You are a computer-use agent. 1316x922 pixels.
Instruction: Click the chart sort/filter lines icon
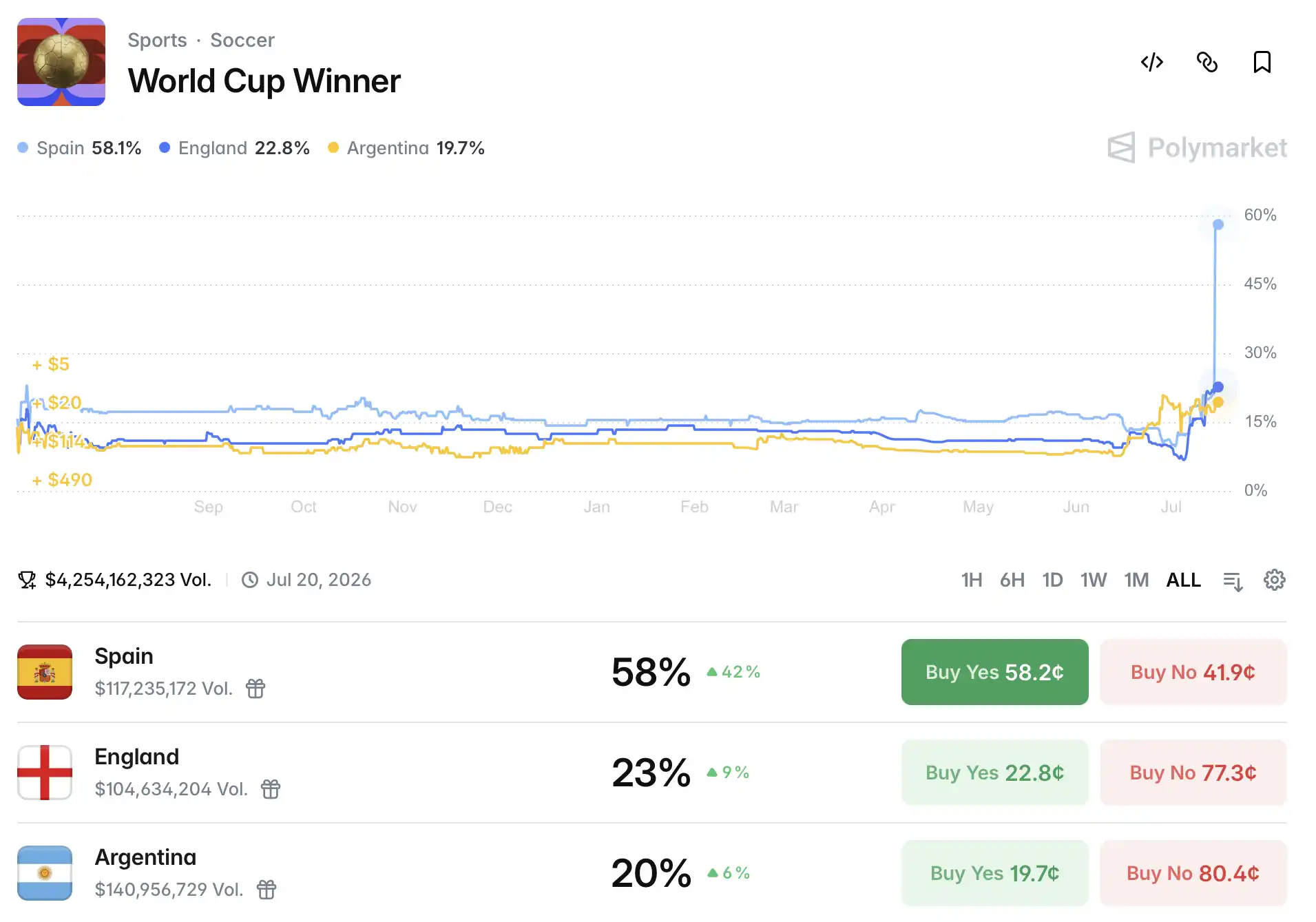click(1233, 581)
